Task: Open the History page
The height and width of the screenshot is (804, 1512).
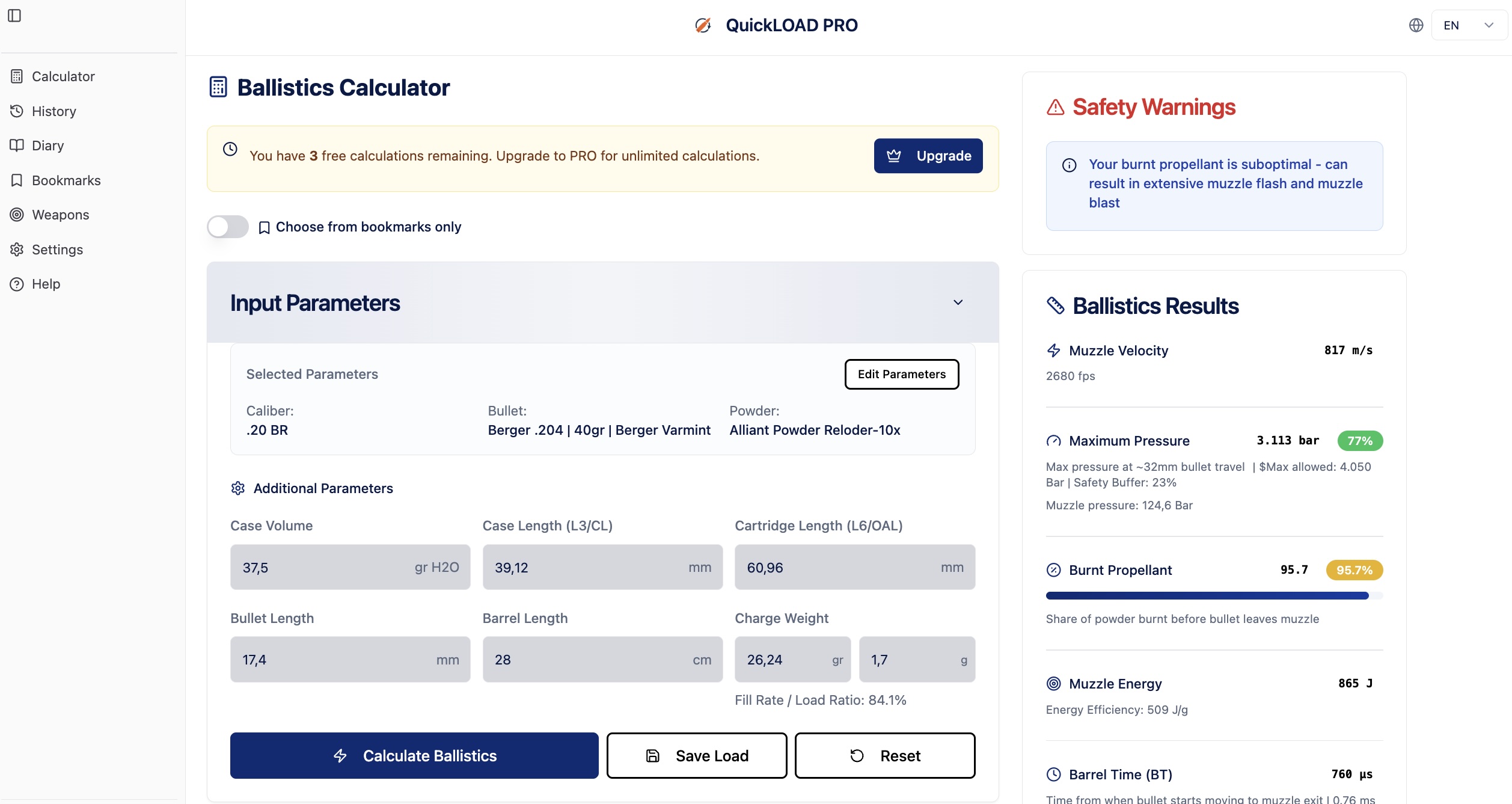Action: [x=54, y=111]
